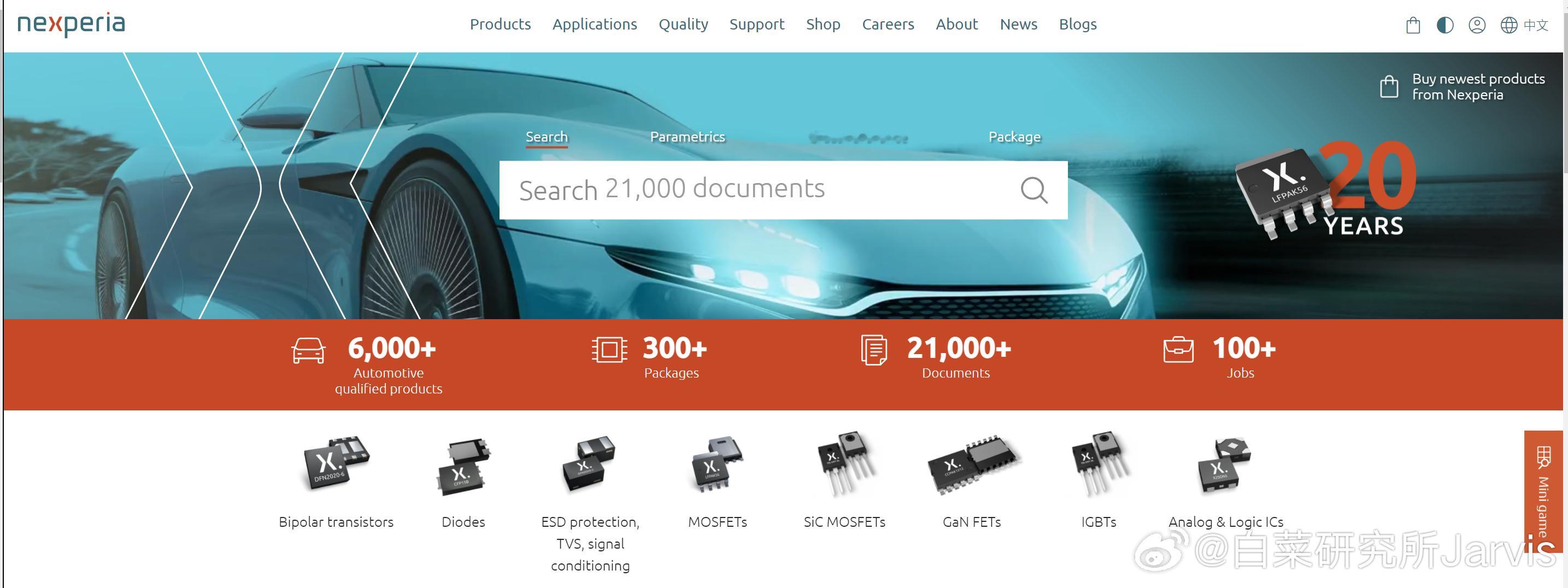Switch to the Package tab
The width and height of the screenshot is (1568, 588).
[x=1015, y=137]
